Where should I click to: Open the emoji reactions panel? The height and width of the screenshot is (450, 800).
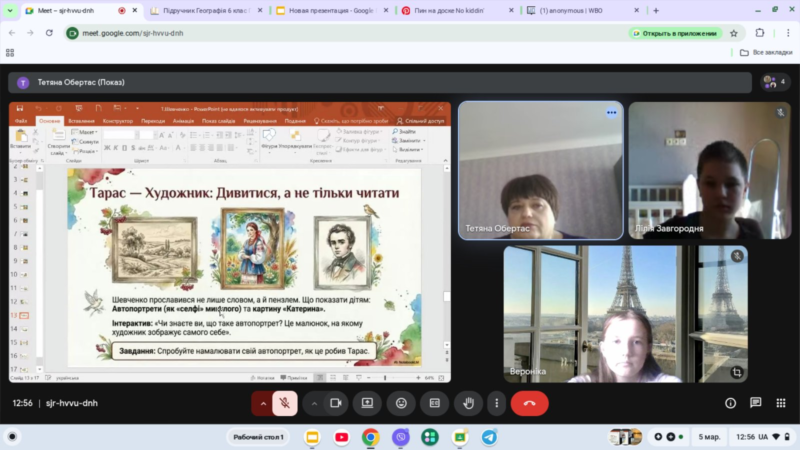[401, 403]
